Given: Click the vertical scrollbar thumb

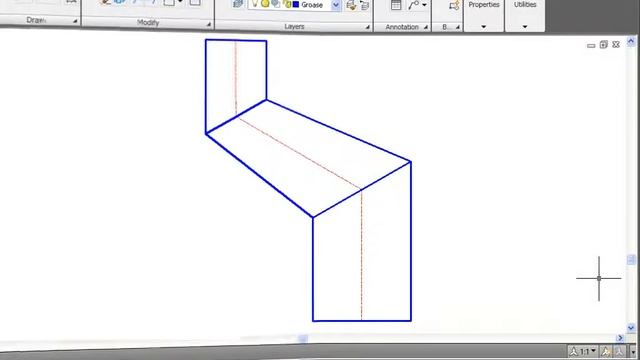Looking at the screenshot, I should (x=631, y=260).
